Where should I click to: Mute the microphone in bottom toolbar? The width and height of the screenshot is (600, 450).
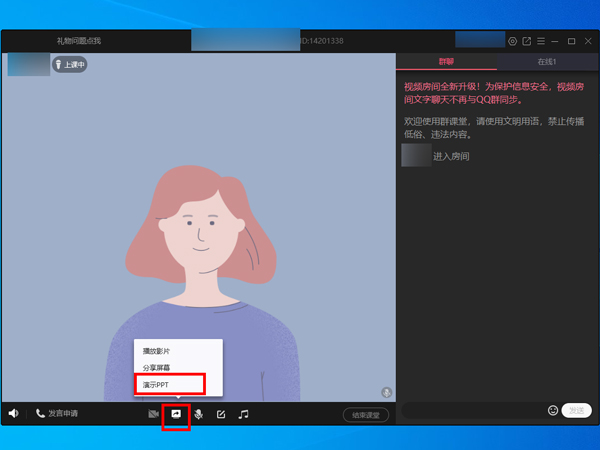198,414
